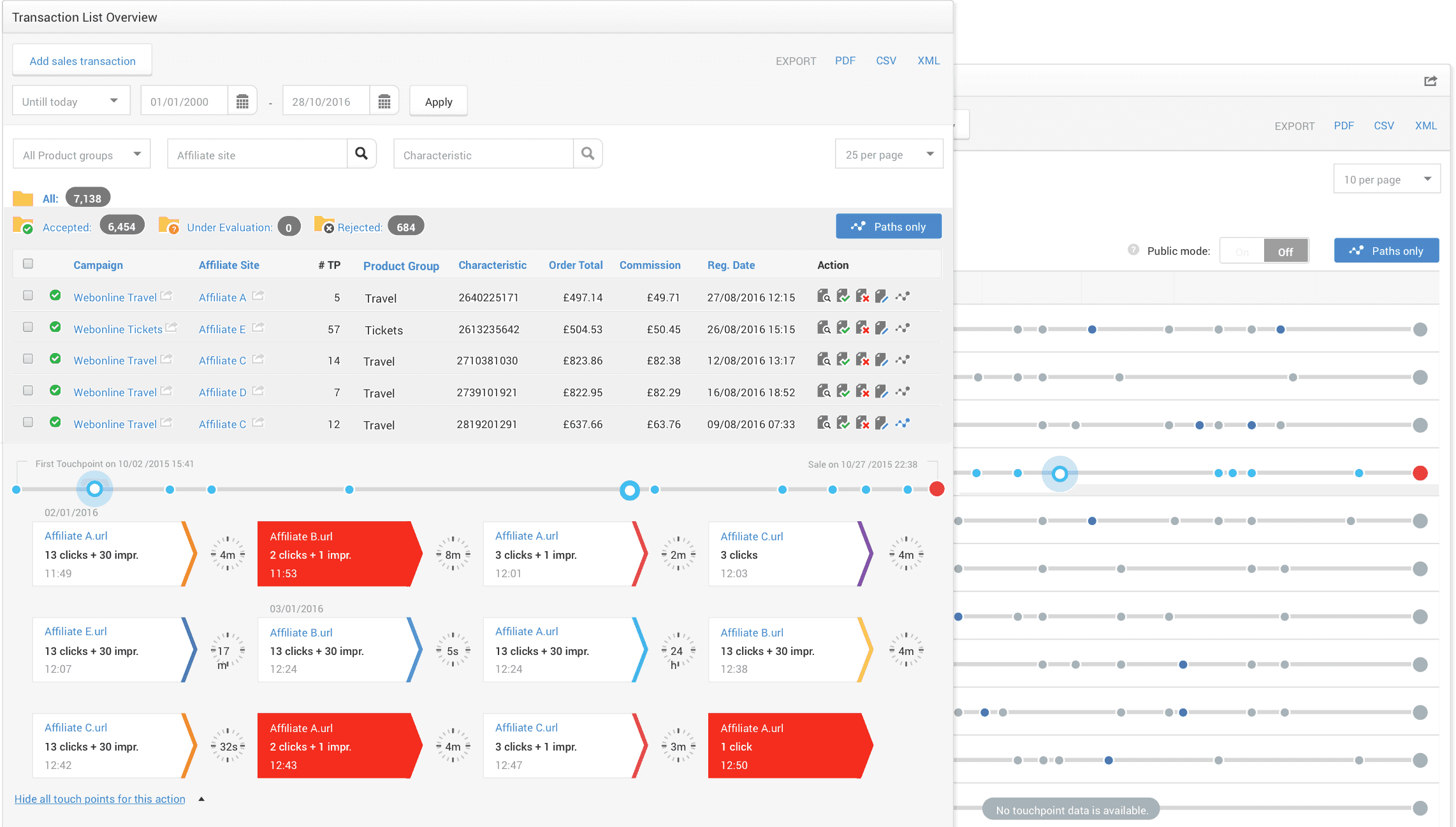Open external link icon next to Affiliate D
The image size is (1456, 827).
258,391
